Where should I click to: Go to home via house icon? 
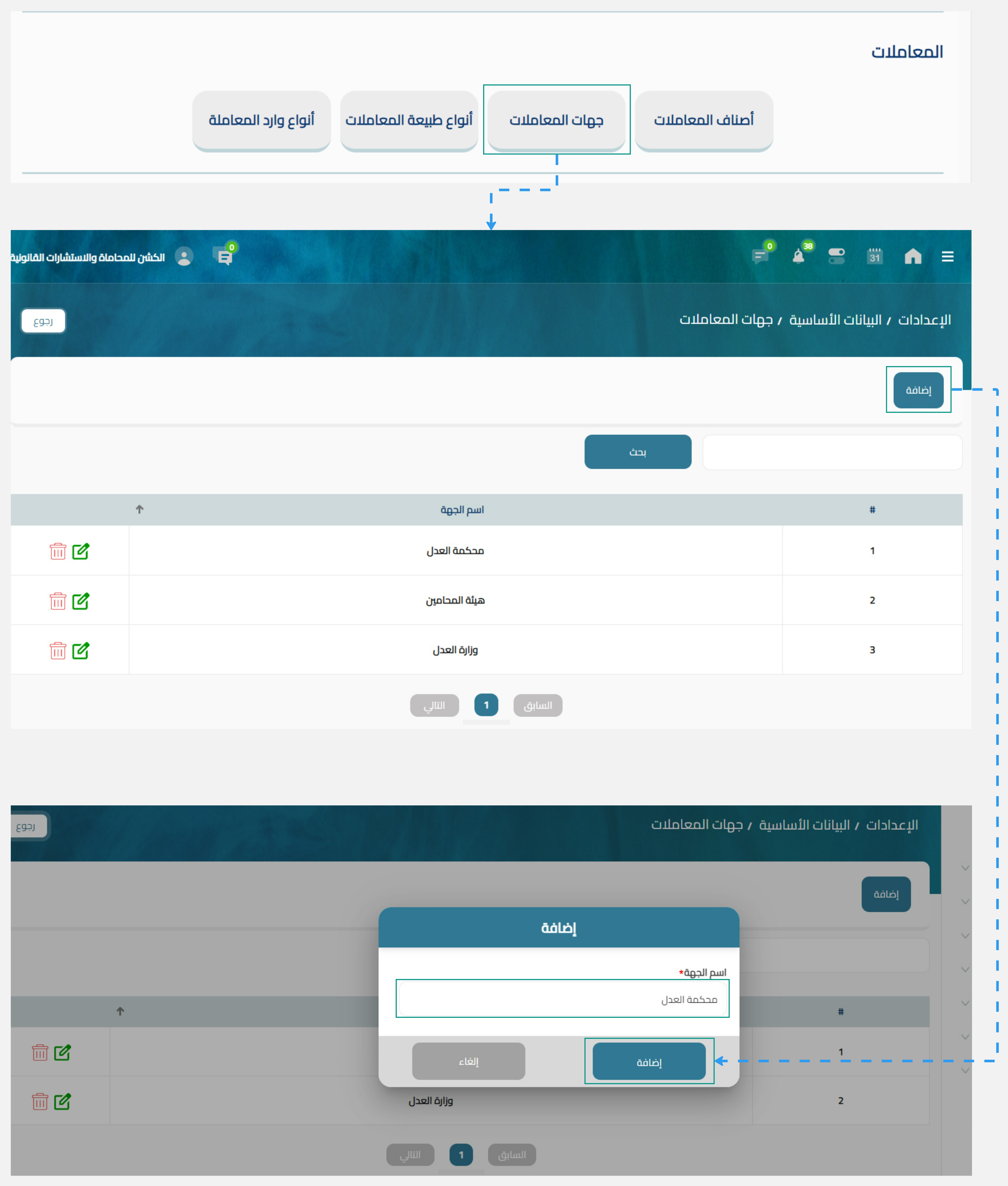[x=913, y=256]
